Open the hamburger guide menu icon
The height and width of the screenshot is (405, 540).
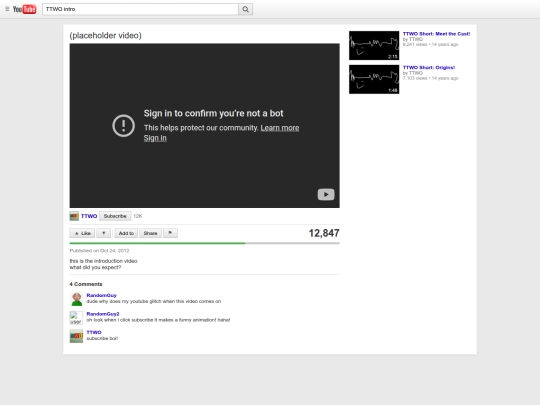7,9
